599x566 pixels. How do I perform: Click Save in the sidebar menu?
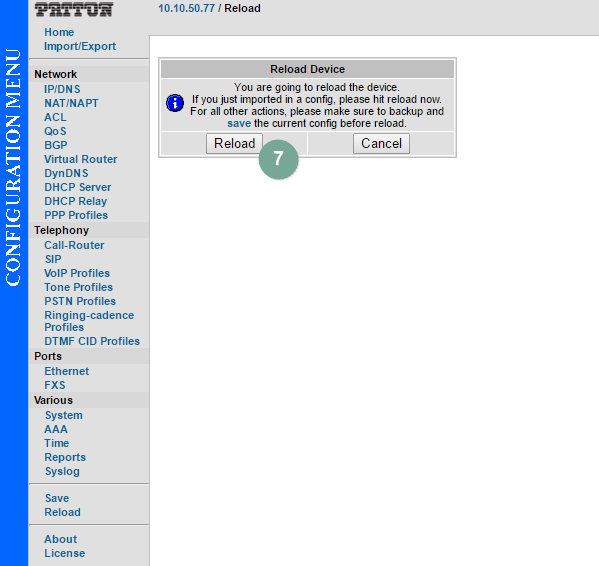tap(57, 498)
